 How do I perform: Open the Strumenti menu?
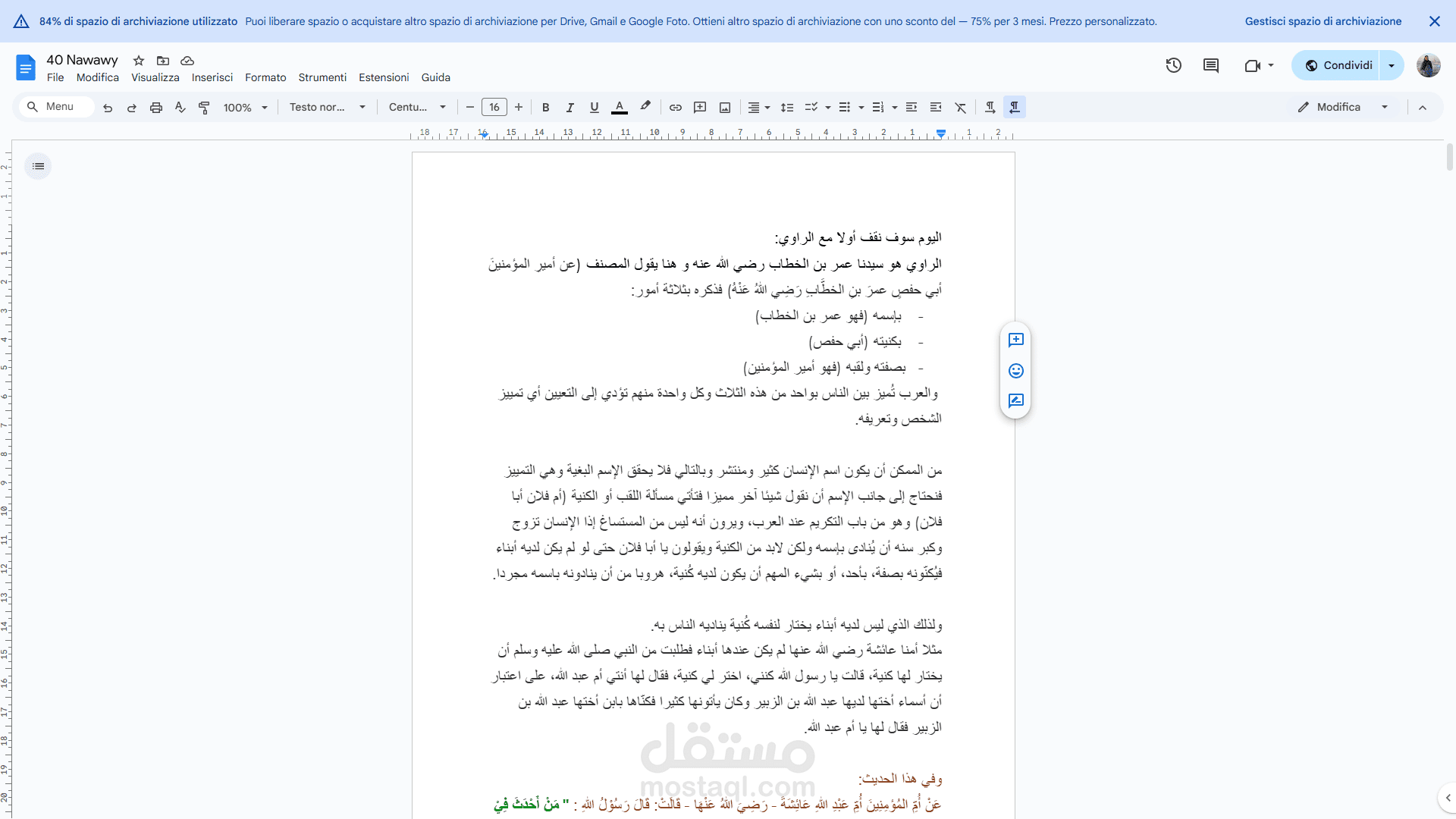pyautogui.click(x=322, y=77)
